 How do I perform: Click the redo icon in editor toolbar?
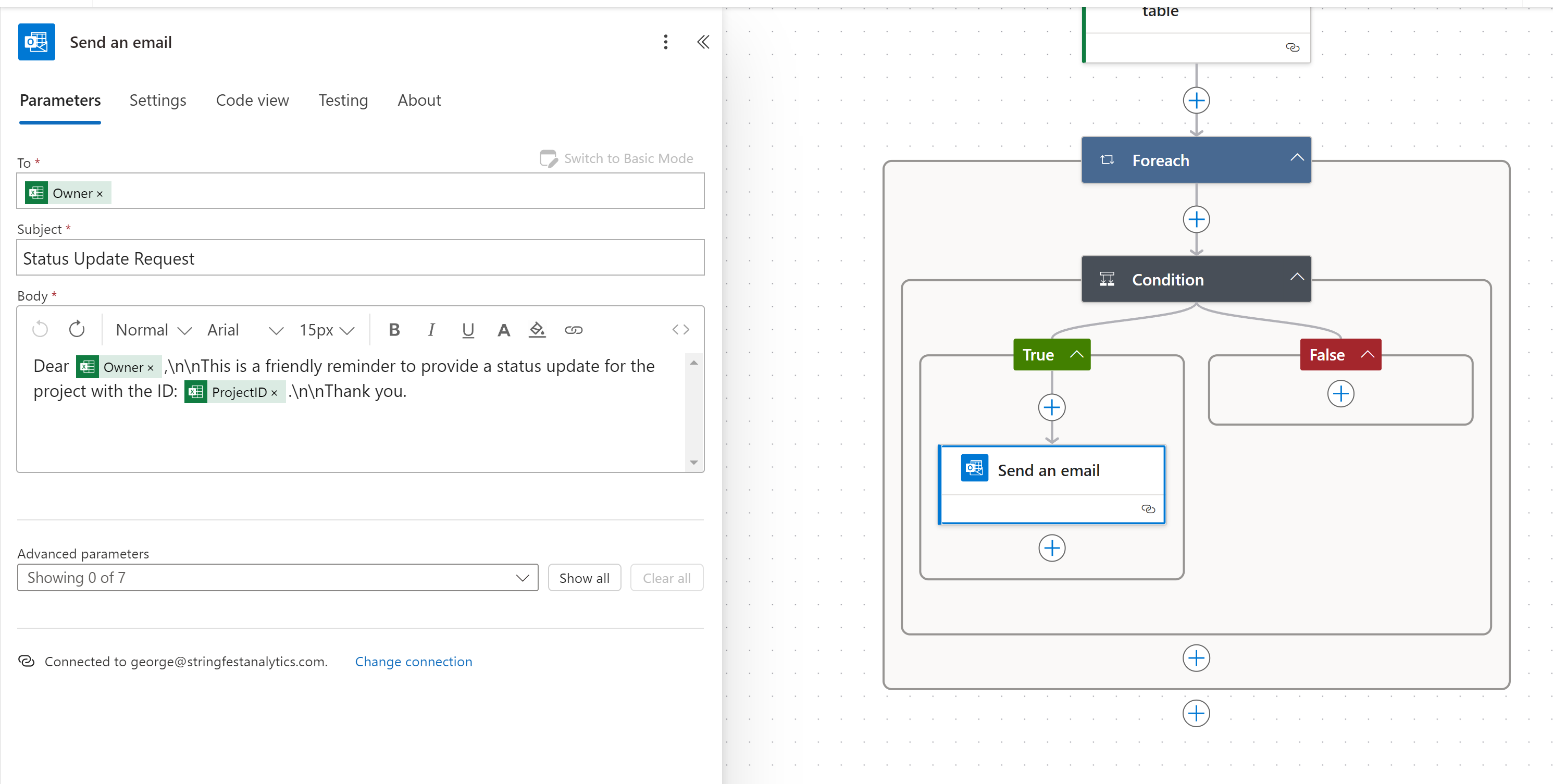coord(77,330)
